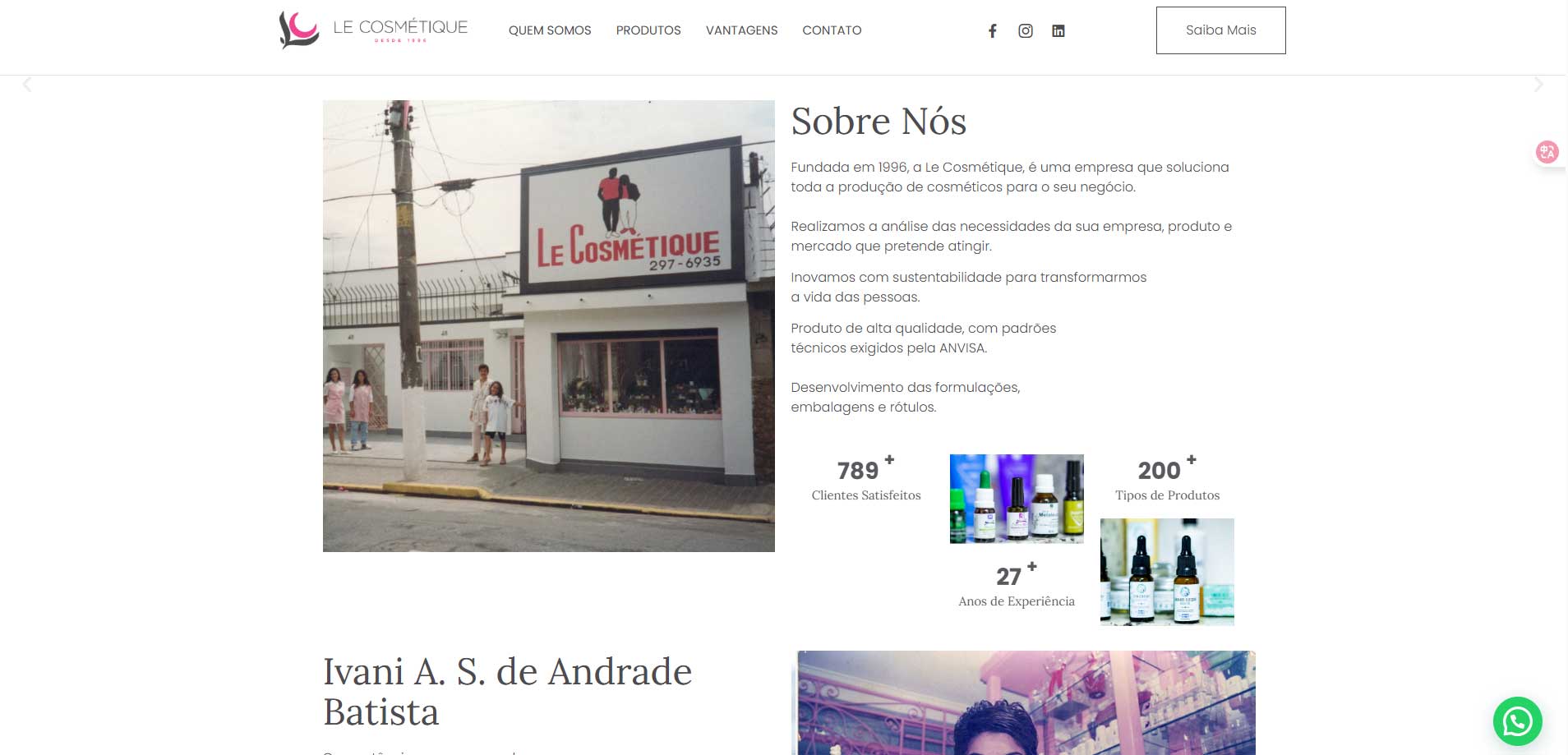Open the amber serum bottles image
Viewport: 1568px width, 755px height.
1167,572
